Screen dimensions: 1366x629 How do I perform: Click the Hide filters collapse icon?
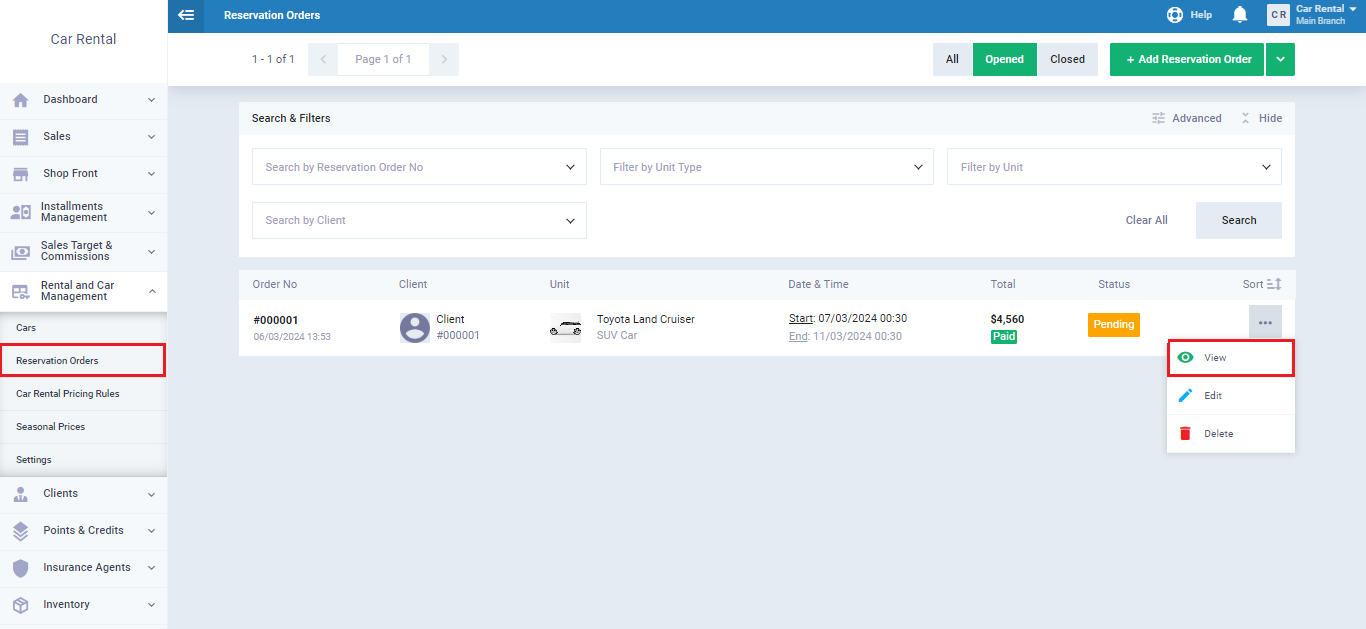pos(1246,118)
